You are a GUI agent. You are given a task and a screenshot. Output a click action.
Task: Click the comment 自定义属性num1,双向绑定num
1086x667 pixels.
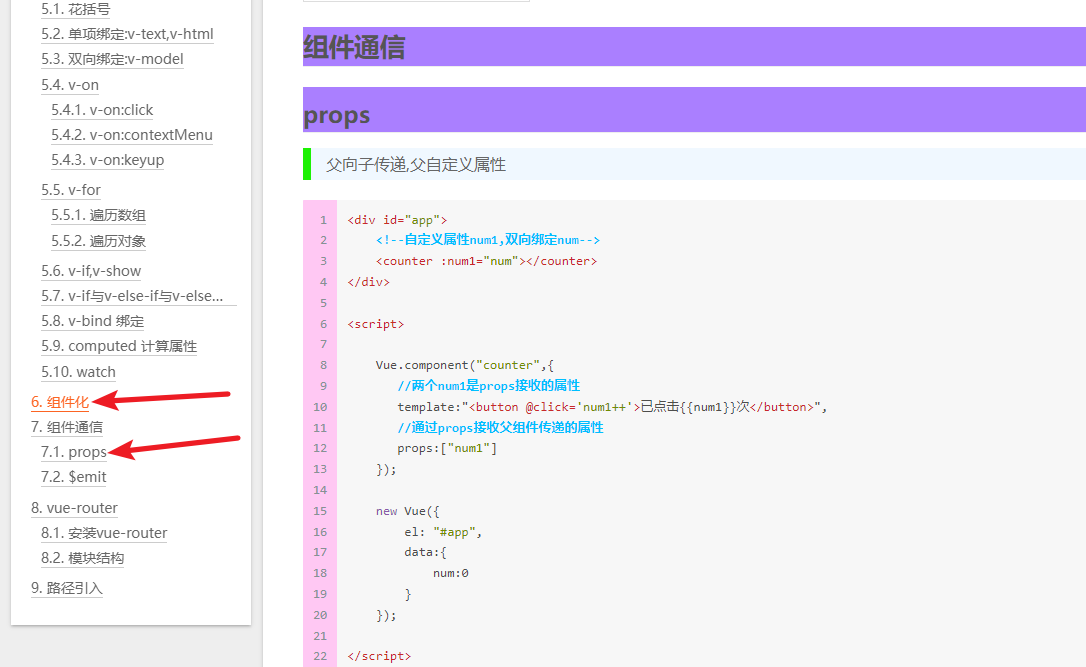[x=488, y=240]
